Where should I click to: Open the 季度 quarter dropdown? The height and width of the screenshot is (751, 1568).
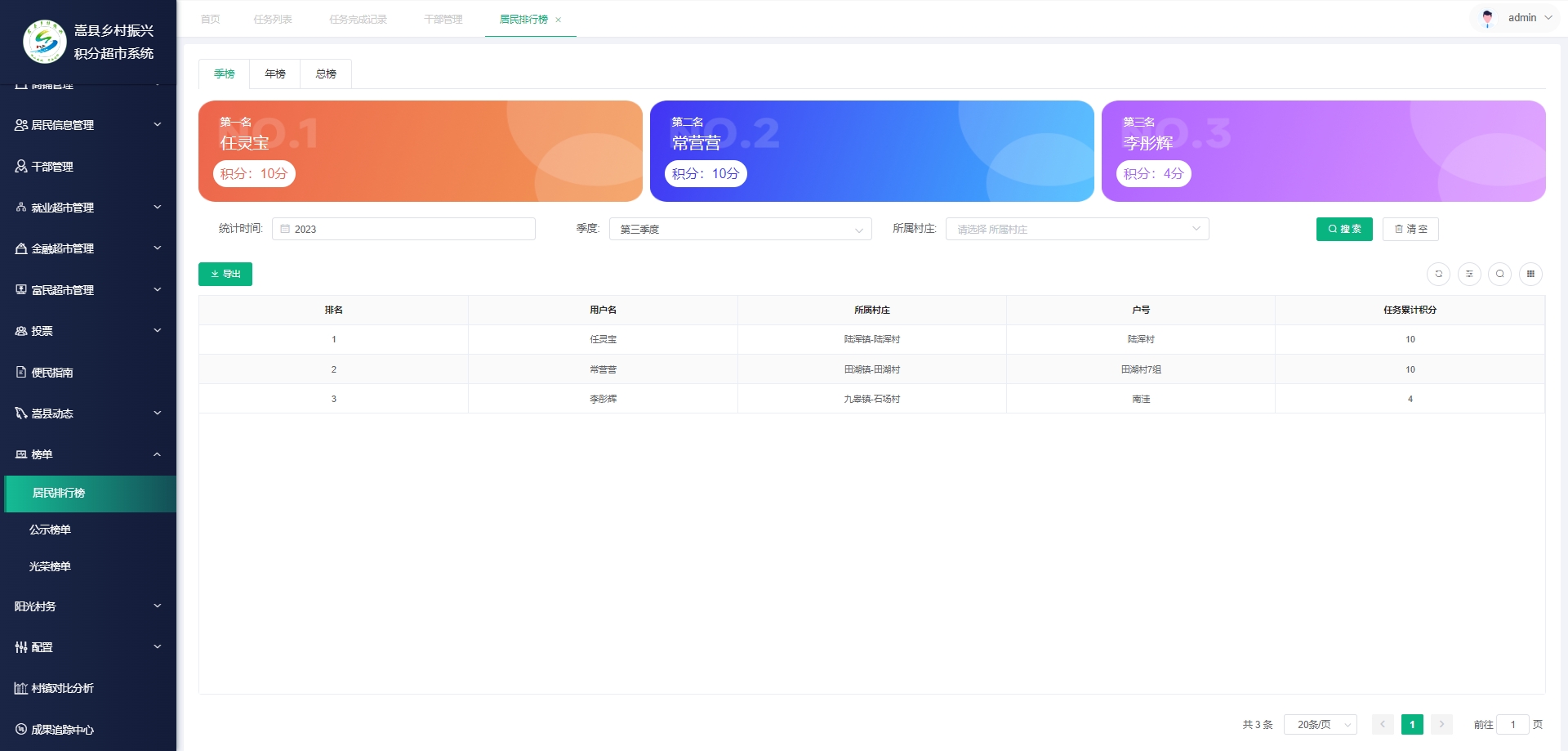740,229
